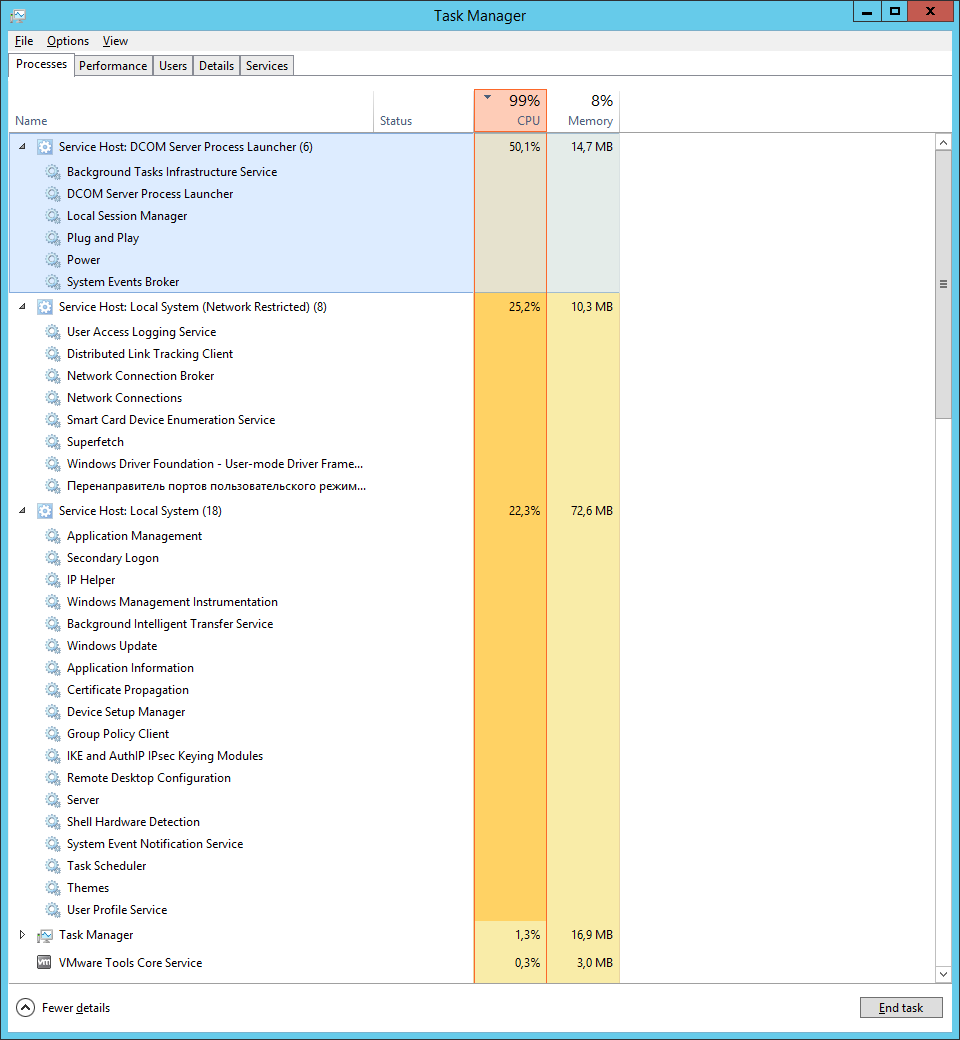This screenshot has width=960, height=1040.
Task: Click the scrollbar down arrow
Action: pyautogui.click(x=943, y=974)
